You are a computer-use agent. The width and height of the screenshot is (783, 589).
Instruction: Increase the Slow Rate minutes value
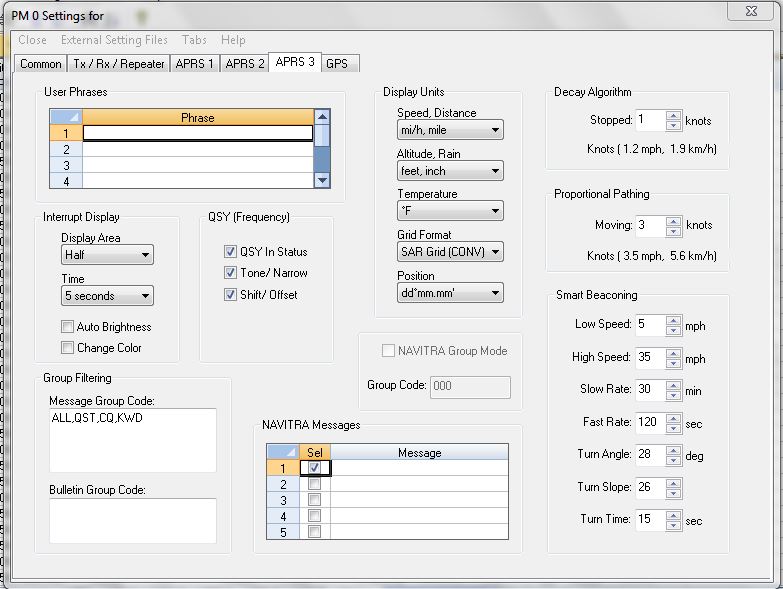(673, 384)
